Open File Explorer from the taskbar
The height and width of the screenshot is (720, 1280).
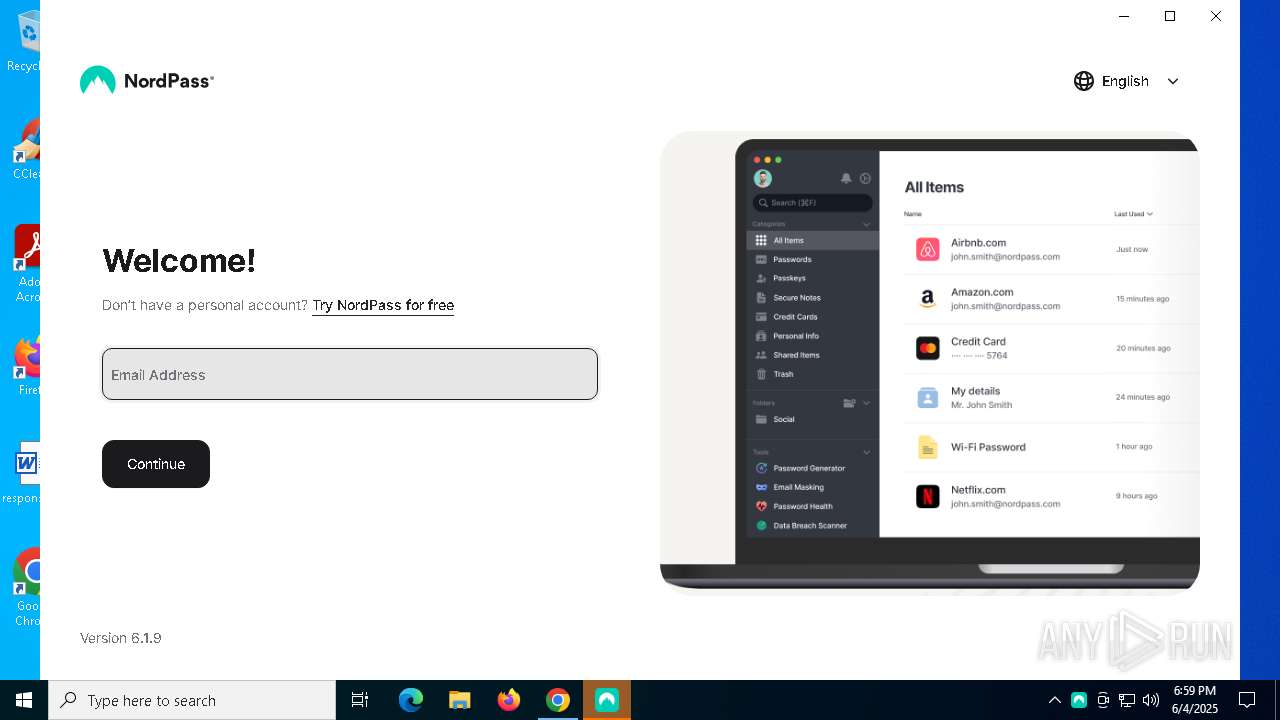[460, 700]
